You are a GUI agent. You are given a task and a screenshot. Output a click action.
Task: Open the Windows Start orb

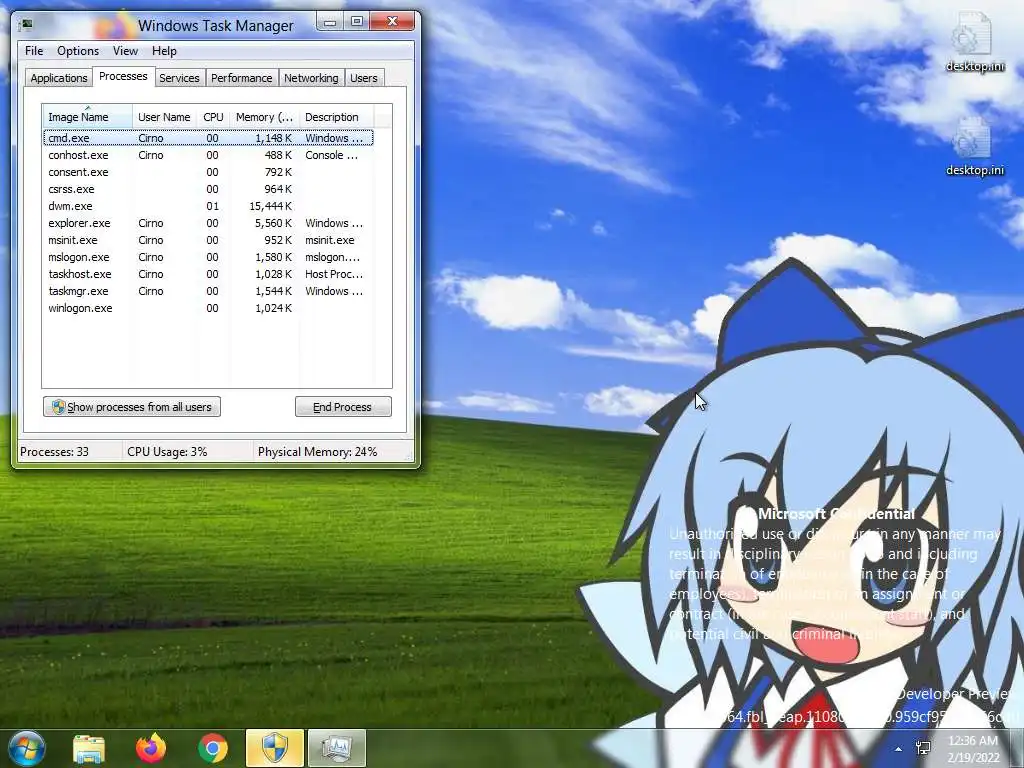26,748
